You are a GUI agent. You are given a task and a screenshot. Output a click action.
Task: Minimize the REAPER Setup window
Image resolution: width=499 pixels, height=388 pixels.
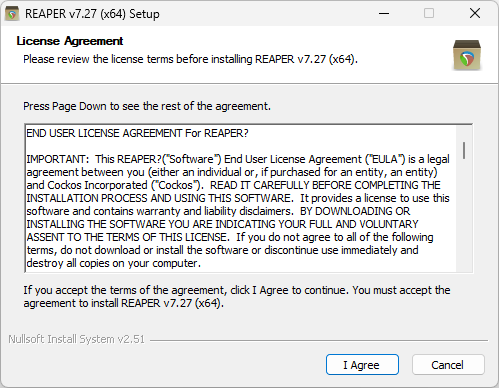click(x=384, y=14)
